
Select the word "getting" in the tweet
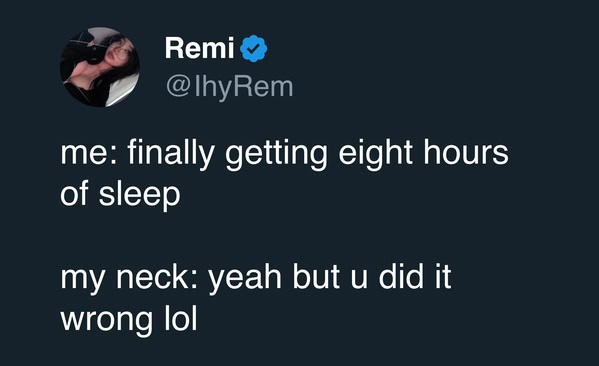point(276,154)
